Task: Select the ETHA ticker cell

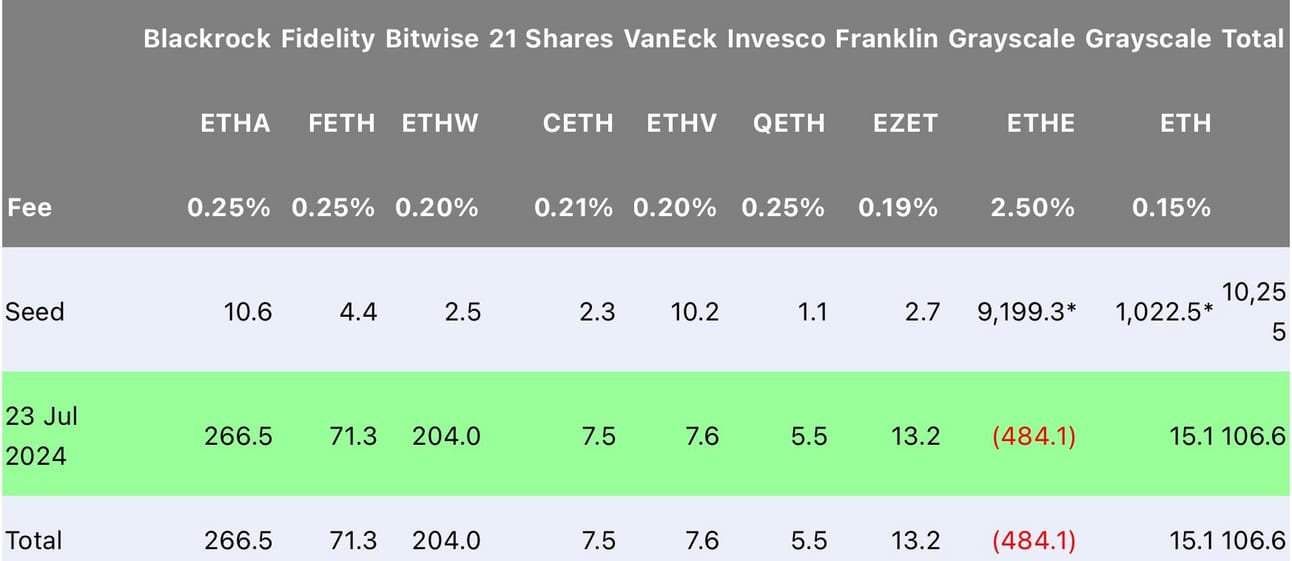Action: pyautogui.click(x=235, y=123)
